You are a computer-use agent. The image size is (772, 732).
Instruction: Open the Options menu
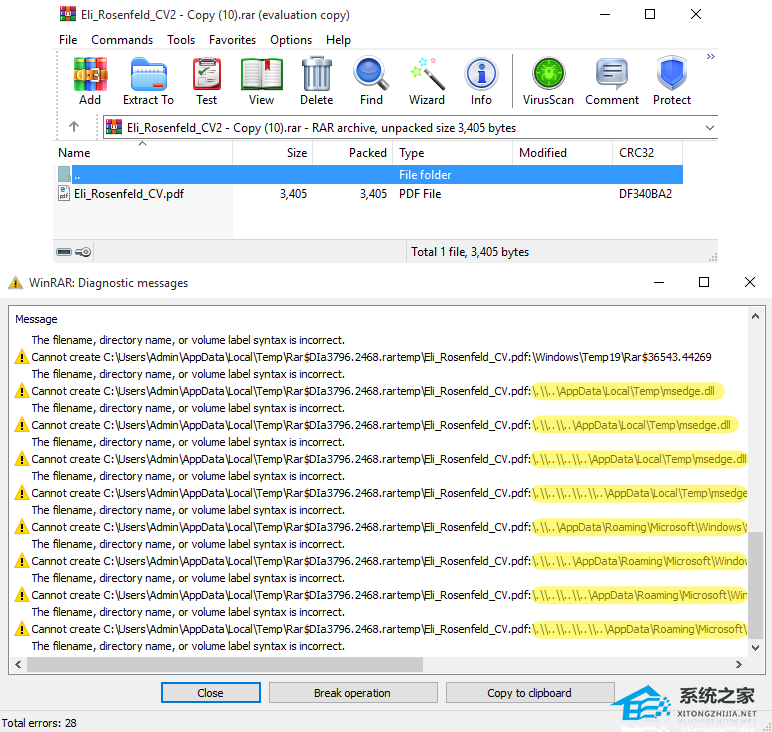(x=291, y=40)
